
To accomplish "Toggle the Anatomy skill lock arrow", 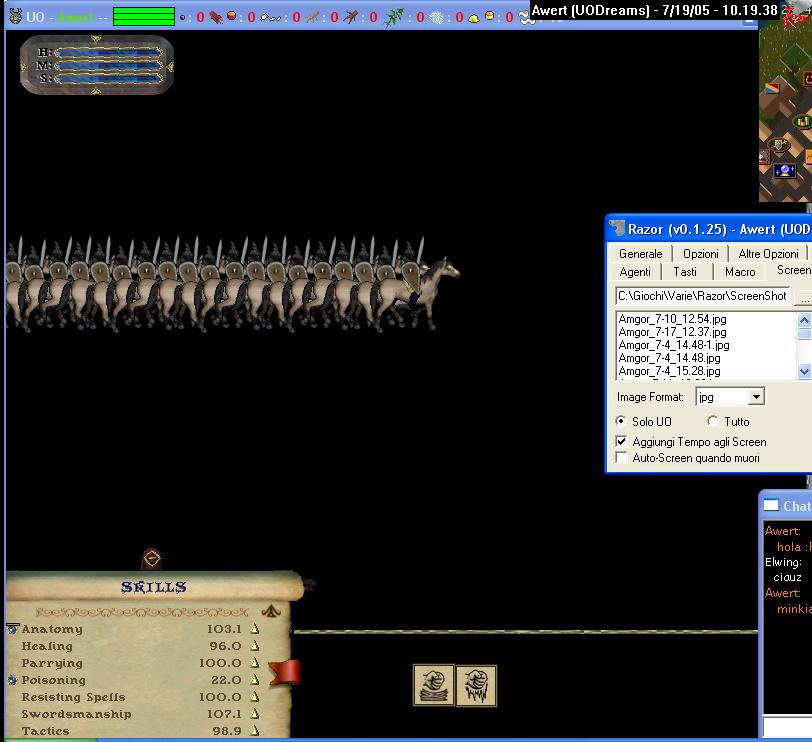I will coord(254,629).
